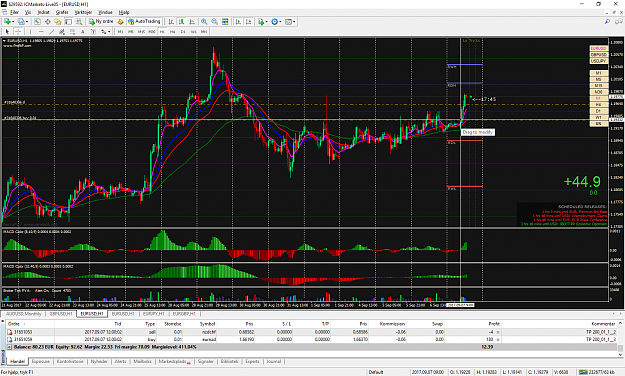This screenshot has height=376, width=625.
Task: Switch to candlestick chart icon
Action: (x=181, y=22)
